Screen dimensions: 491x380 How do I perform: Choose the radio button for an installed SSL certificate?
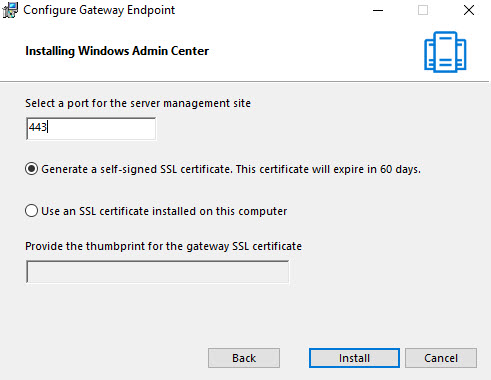pos(31,211)
